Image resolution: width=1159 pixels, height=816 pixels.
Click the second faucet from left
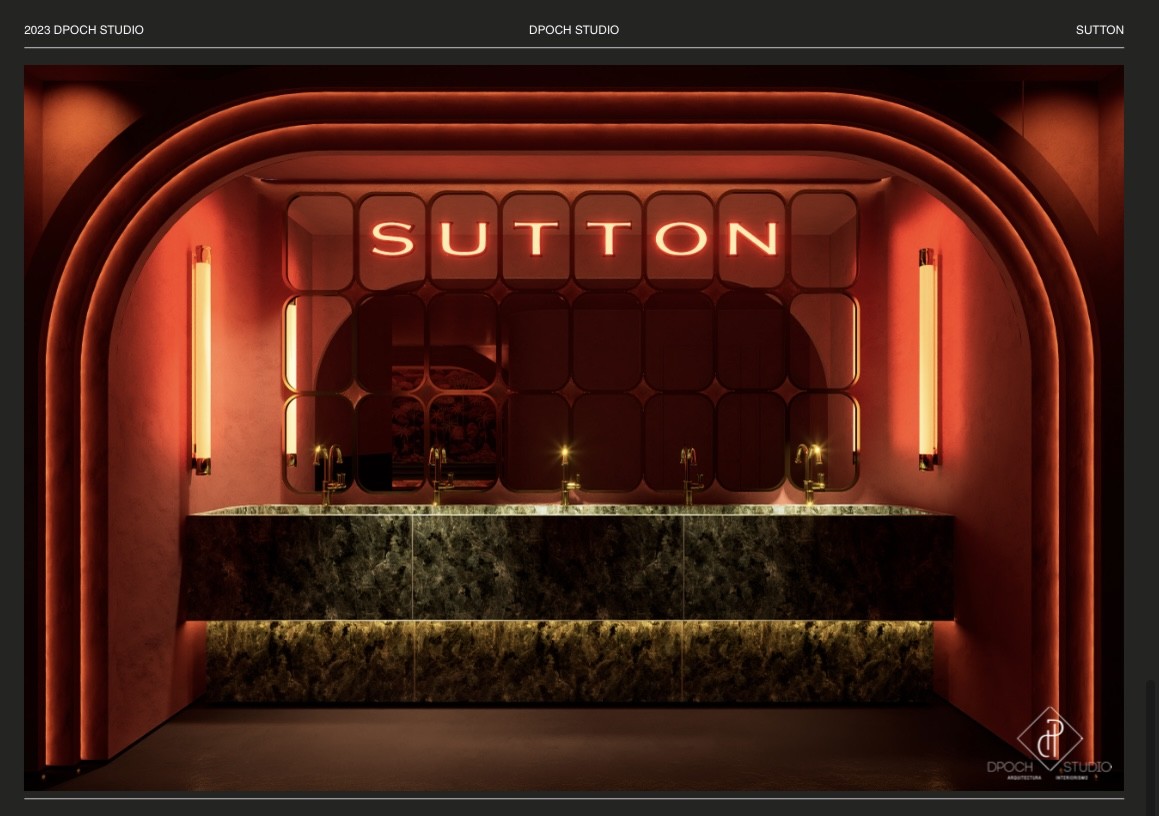pyautogui.click(x=437, y=473)
